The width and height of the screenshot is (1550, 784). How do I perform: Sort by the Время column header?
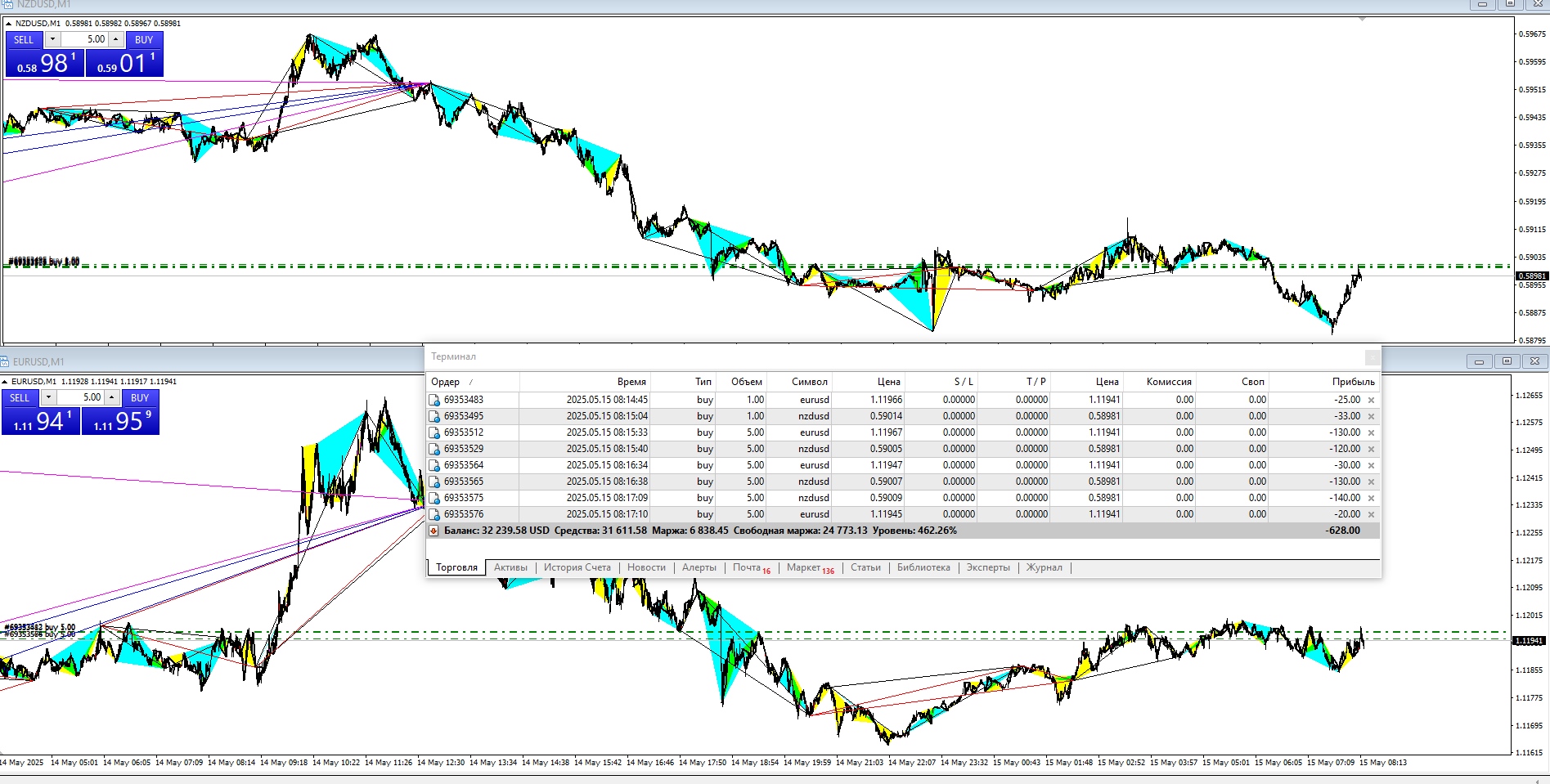[585, 382]
